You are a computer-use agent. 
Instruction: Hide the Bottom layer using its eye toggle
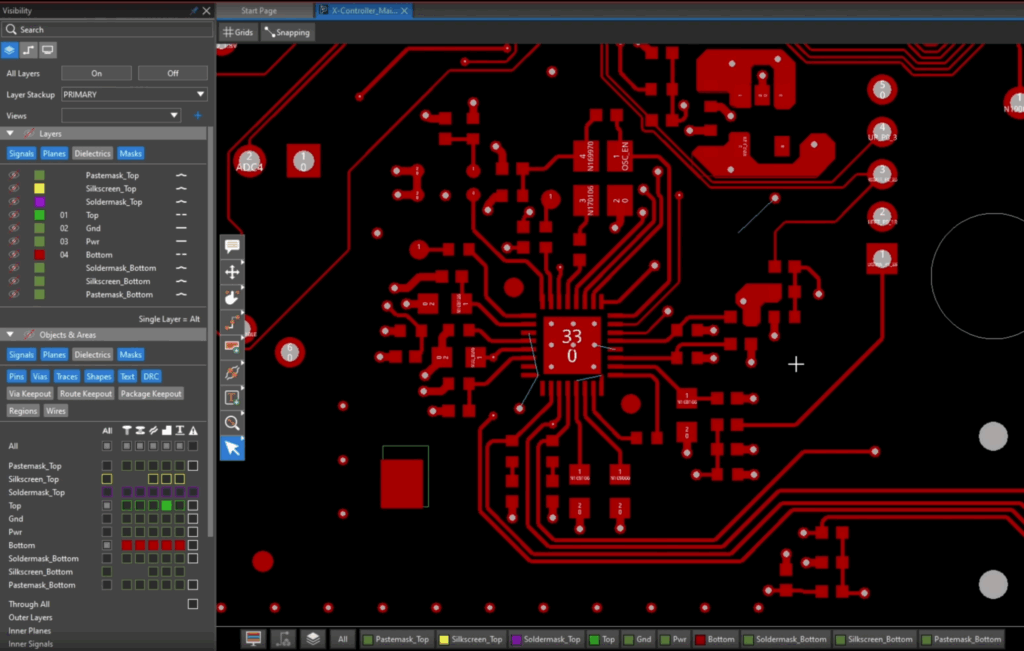[x=13, y=254]
